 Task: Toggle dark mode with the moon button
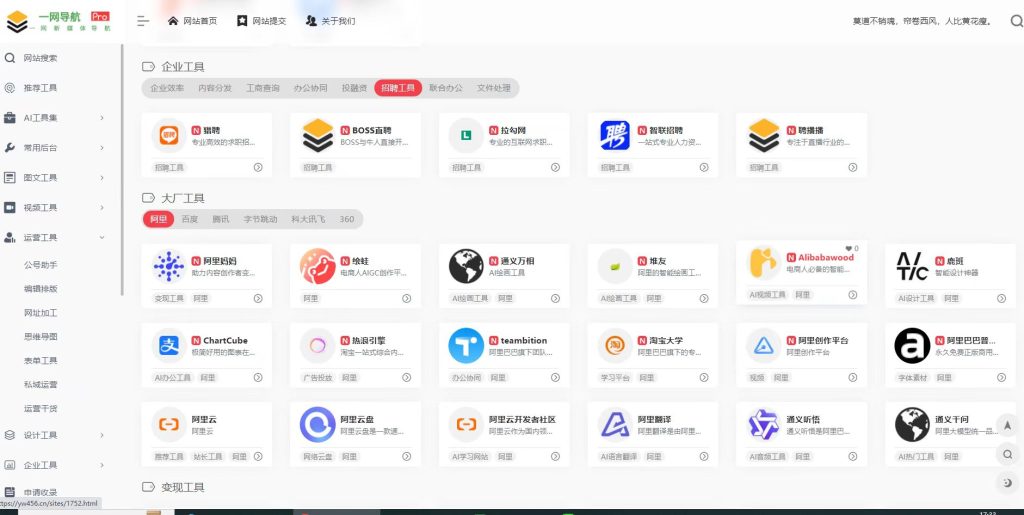point(1008,482)
